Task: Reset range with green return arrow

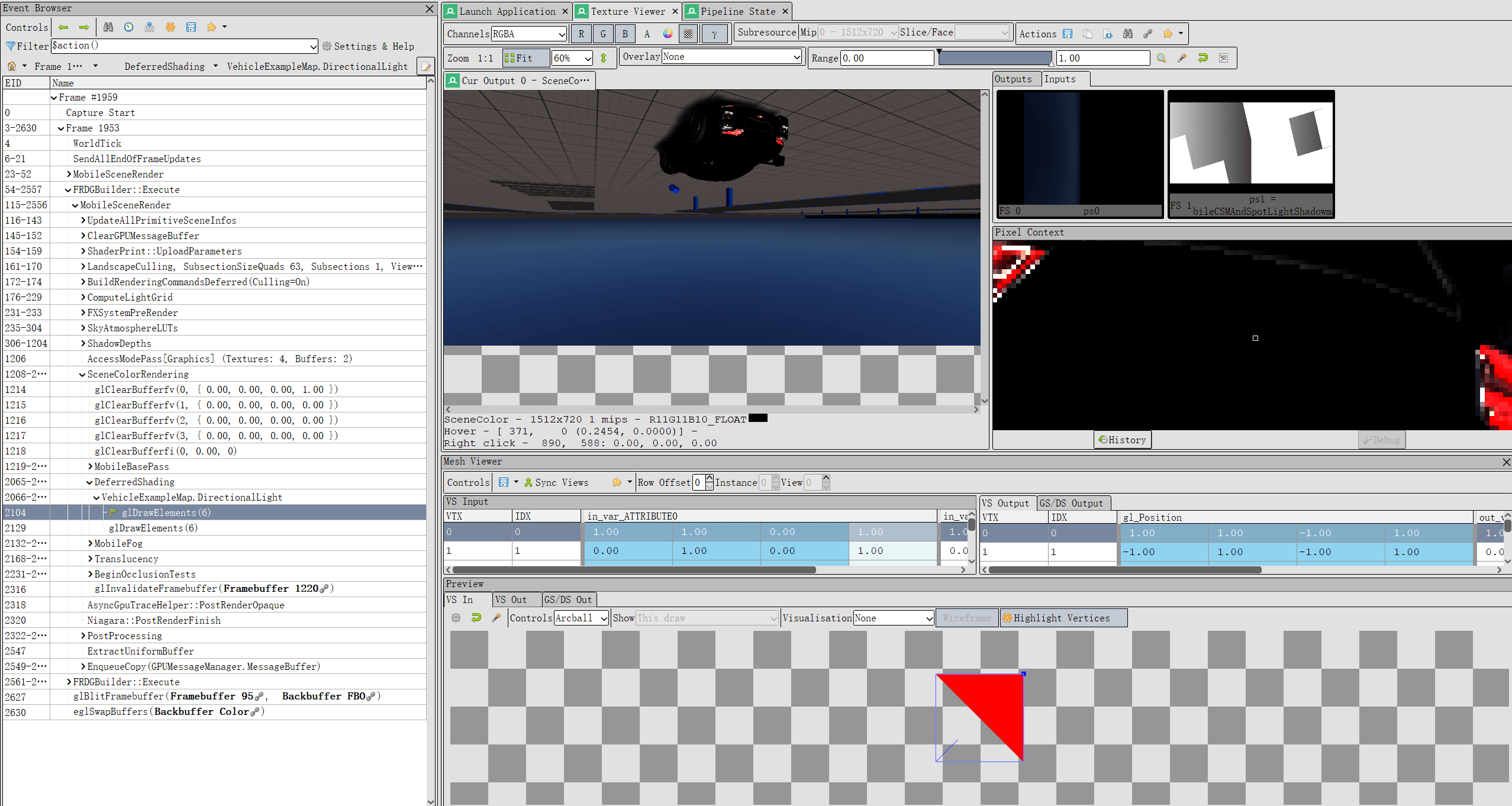Action: click(1202, 58)
